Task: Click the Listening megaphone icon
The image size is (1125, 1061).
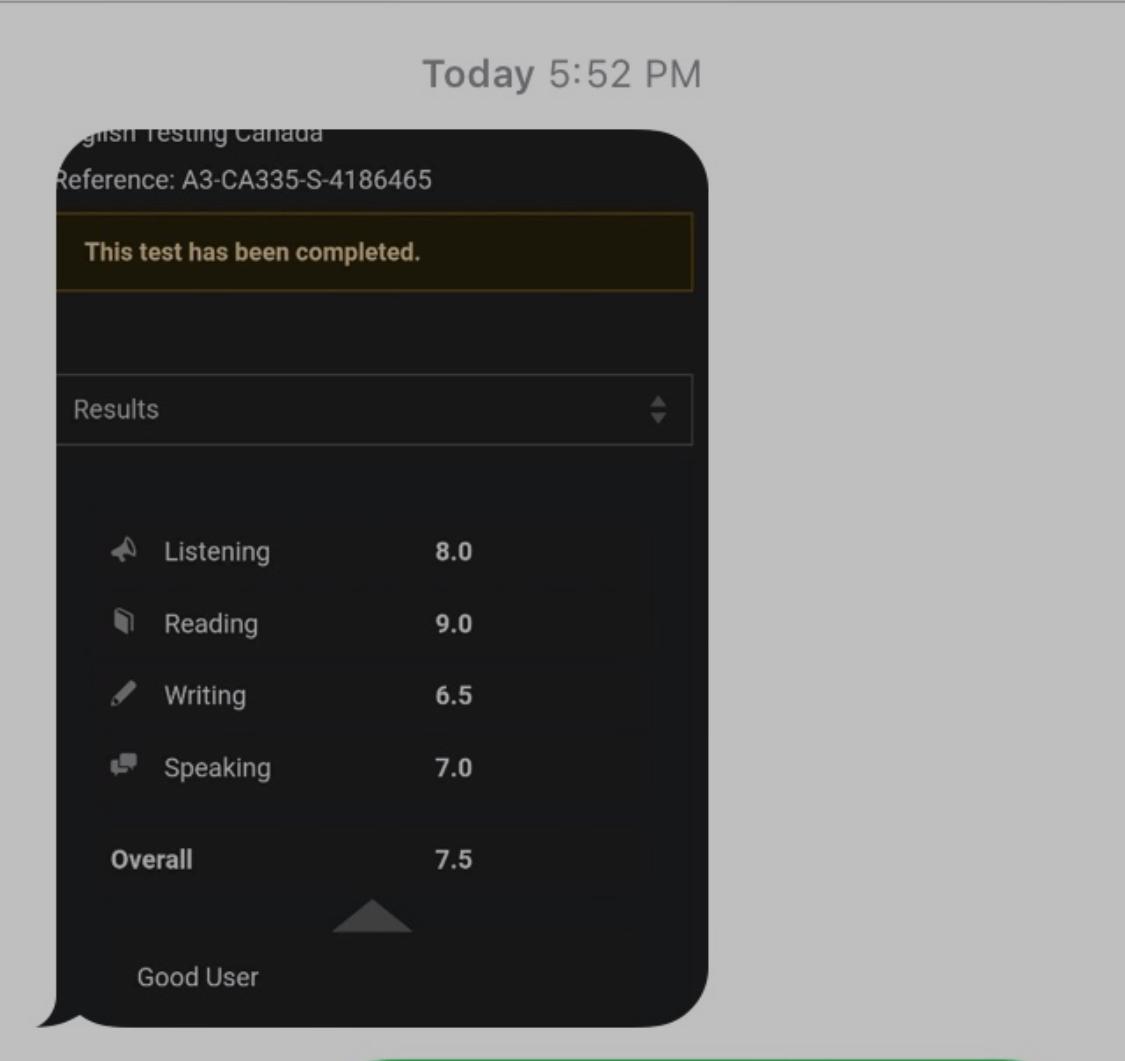Action: [x=124, y=550]
